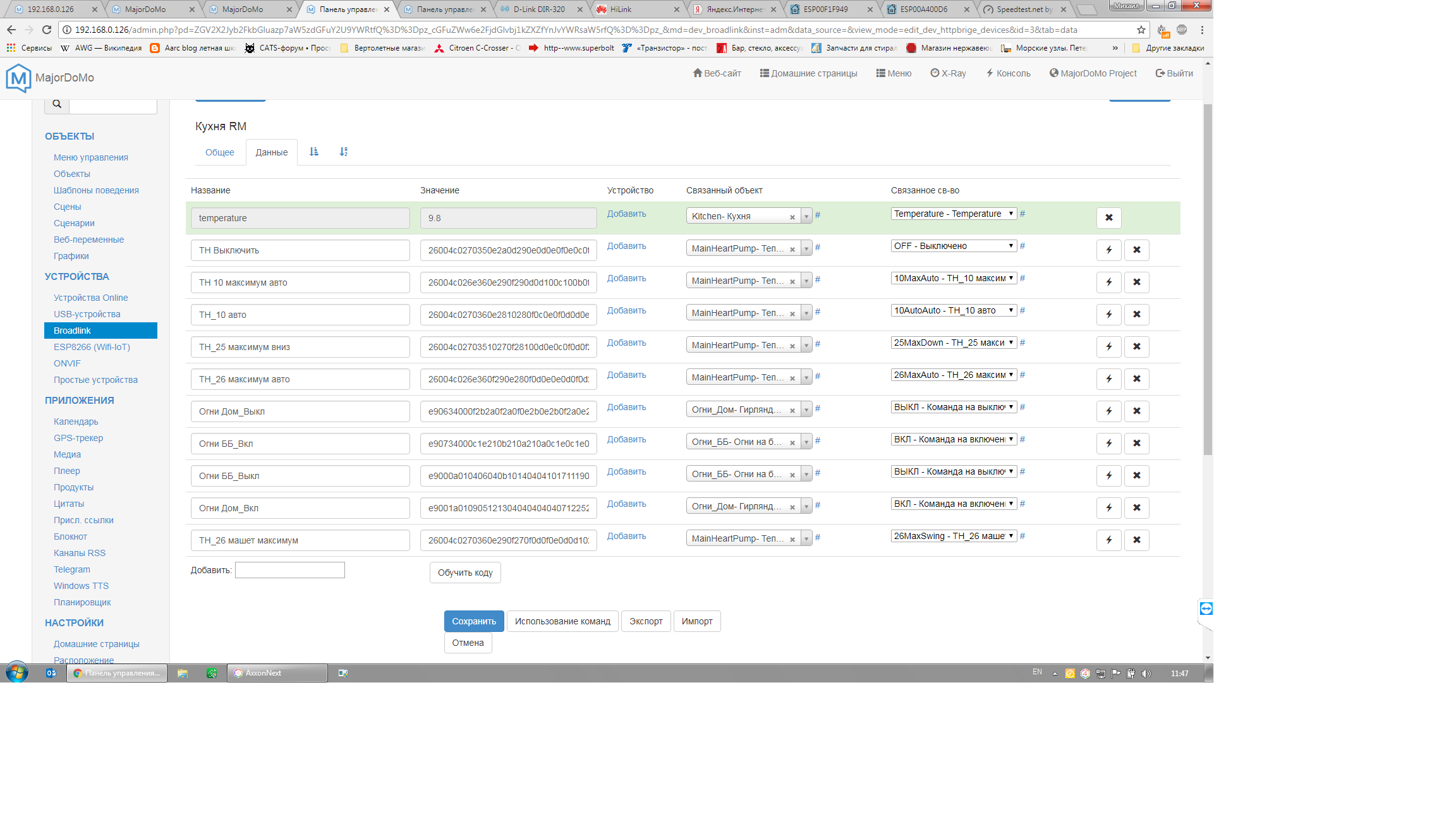Image resolution: width=1456 pixels, height=819 pixels.
Task: Bookmark page using star icon in address bar
Action: click(1141, 30)
